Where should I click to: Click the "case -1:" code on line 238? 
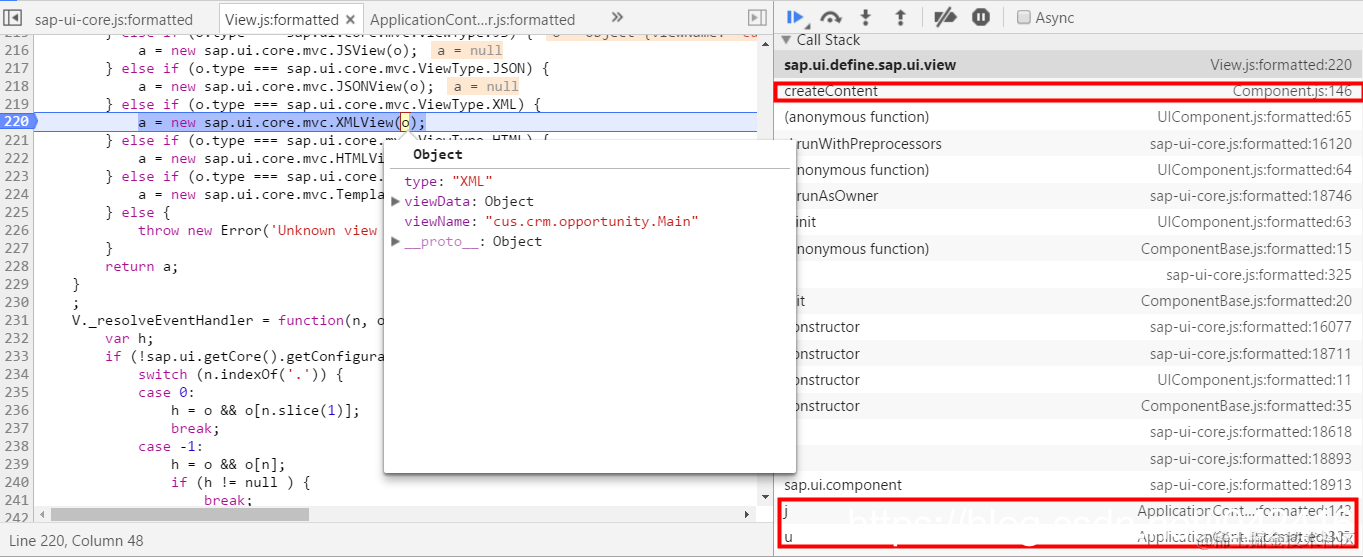(171, 446)
